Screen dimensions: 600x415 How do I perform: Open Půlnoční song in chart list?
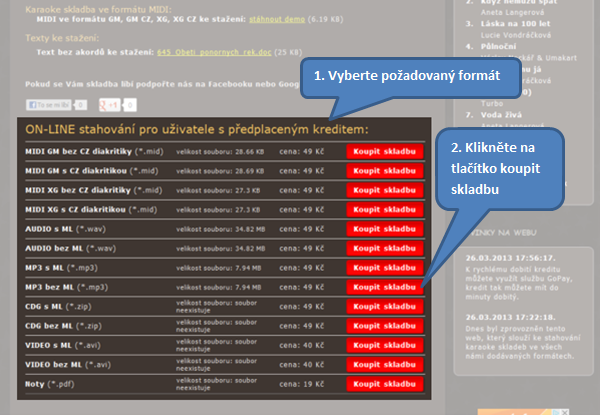(x=498, y=47)
